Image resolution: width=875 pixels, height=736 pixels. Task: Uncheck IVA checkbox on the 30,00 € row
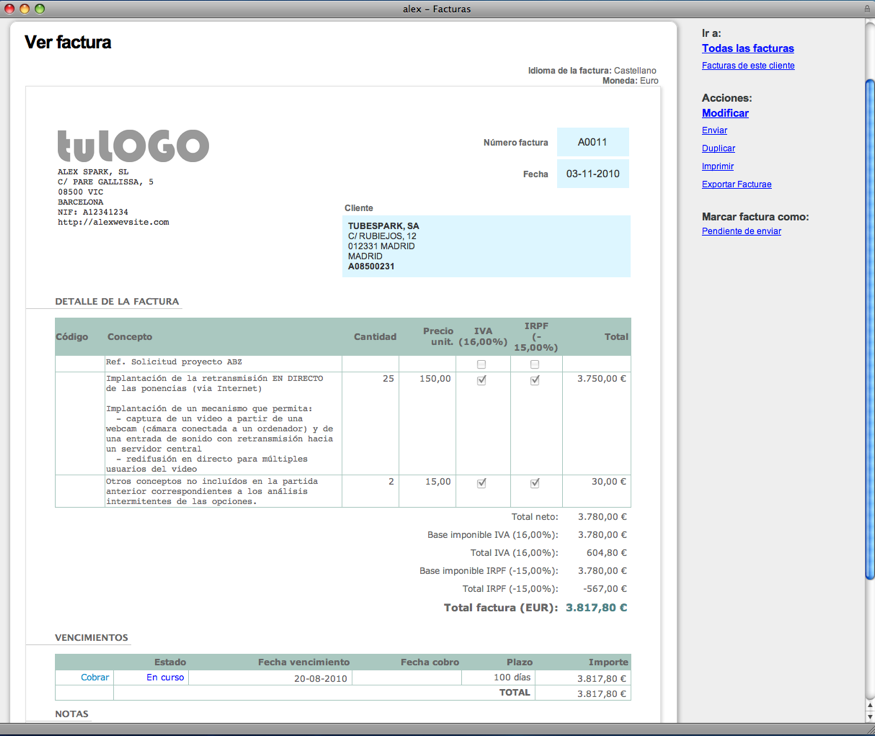[x=481, y=483]
